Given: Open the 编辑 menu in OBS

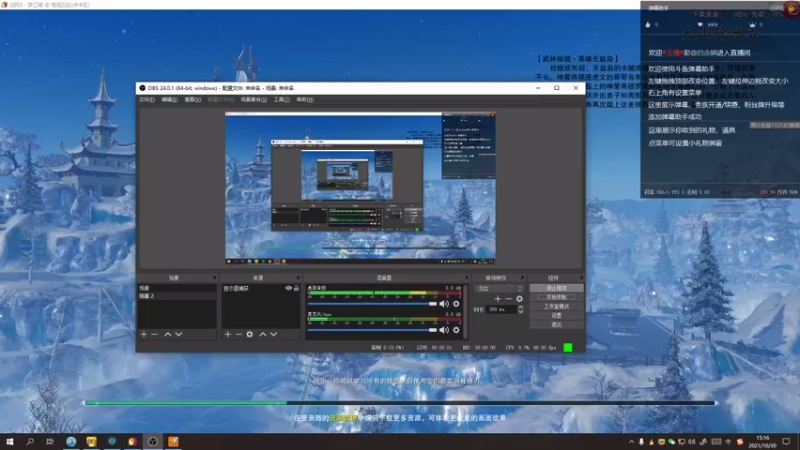Looking at the screenshot, I should pyautogui.click(x=169, y=99).
